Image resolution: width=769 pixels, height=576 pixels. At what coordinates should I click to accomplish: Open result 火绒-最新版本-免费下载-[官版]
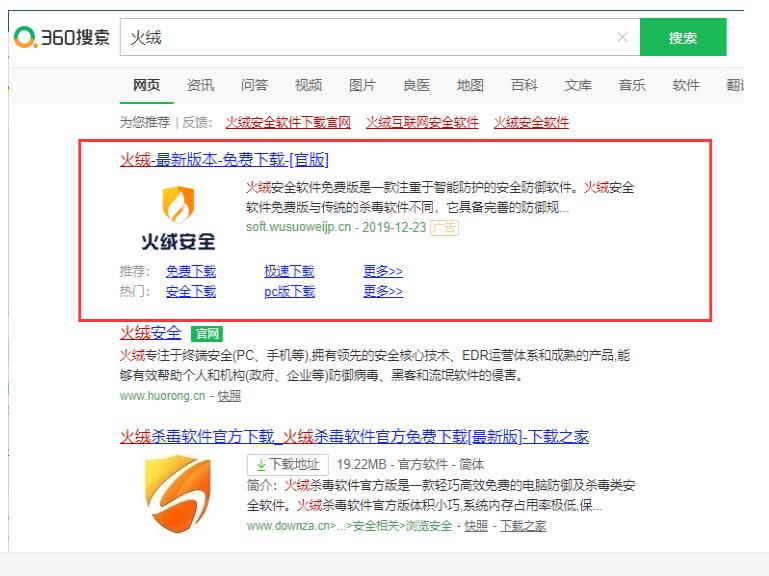point(224,159)
